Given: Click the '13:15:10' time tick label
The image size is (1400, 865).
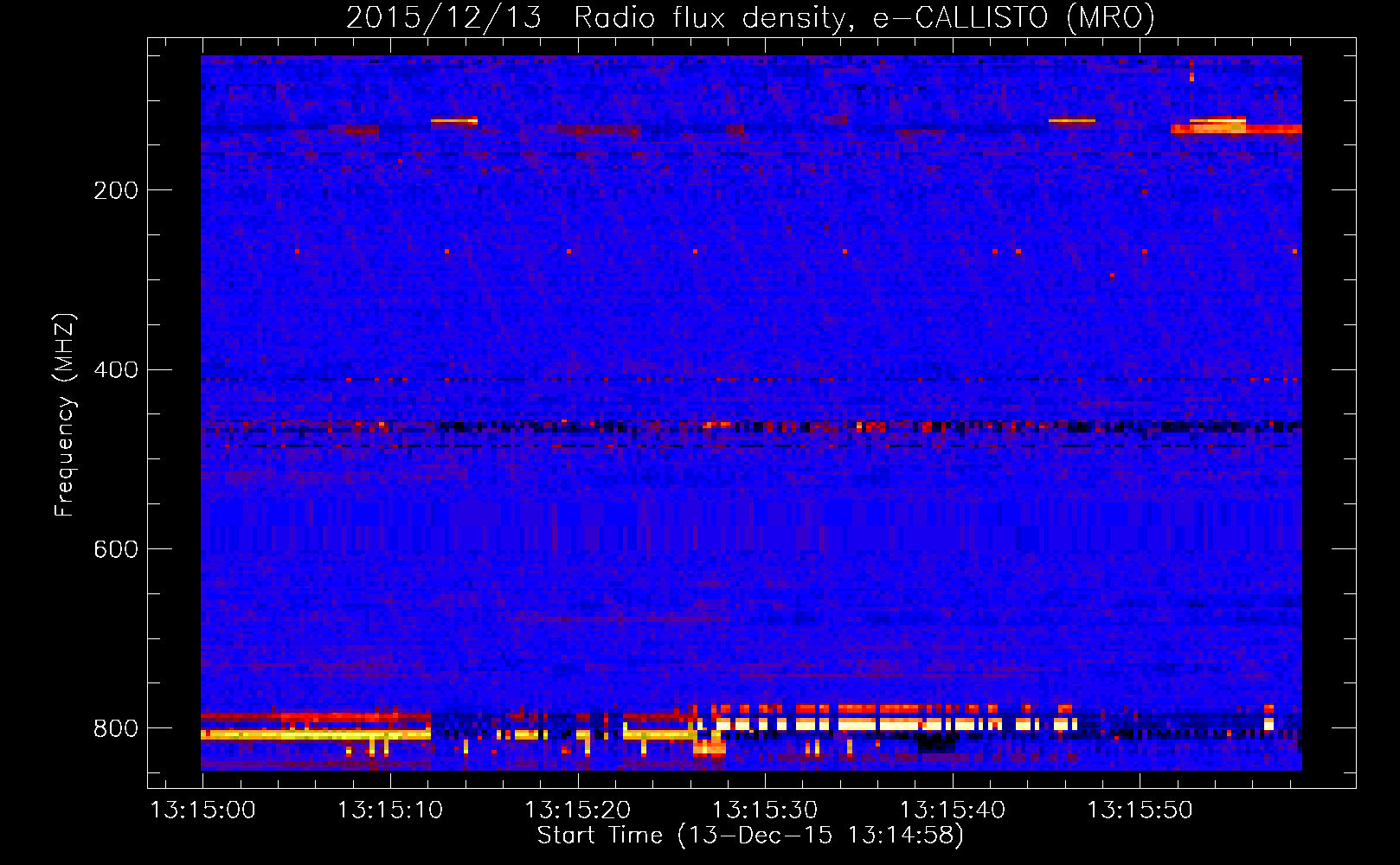Looking at the screenshot, I should (390, 811).
